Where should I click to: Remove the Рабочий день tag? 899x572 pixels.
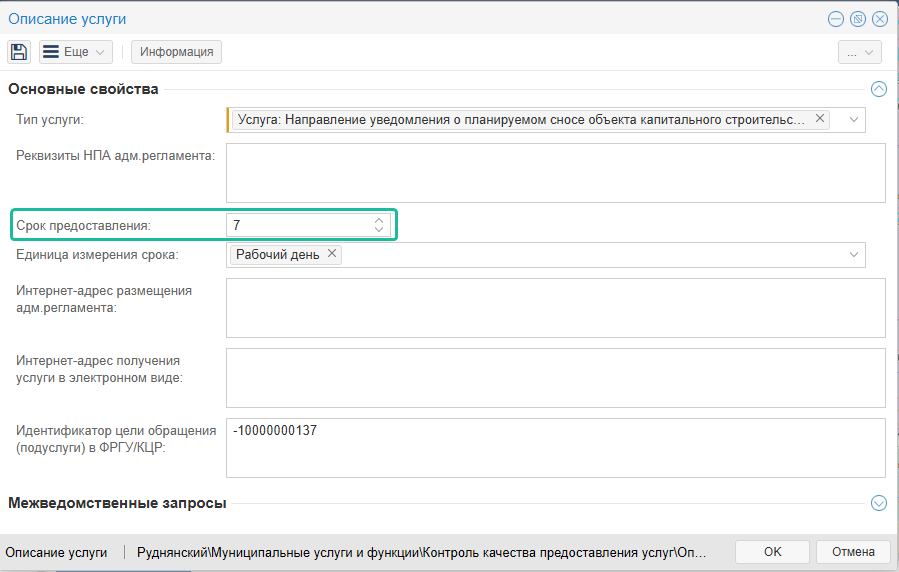(x=332, y=254)
